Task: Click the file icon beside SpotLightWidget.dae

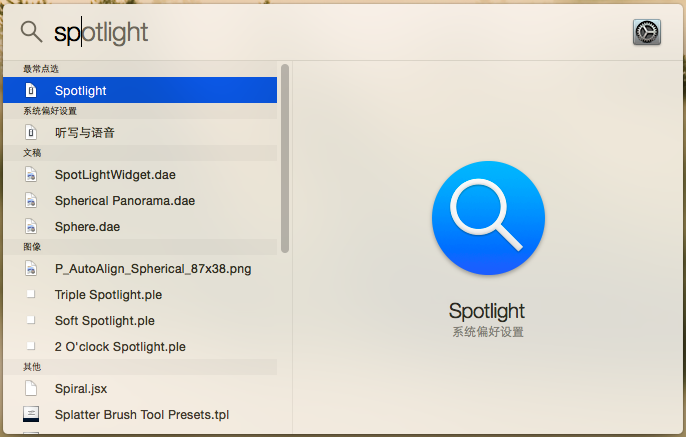Action: (x=31, y=175)
